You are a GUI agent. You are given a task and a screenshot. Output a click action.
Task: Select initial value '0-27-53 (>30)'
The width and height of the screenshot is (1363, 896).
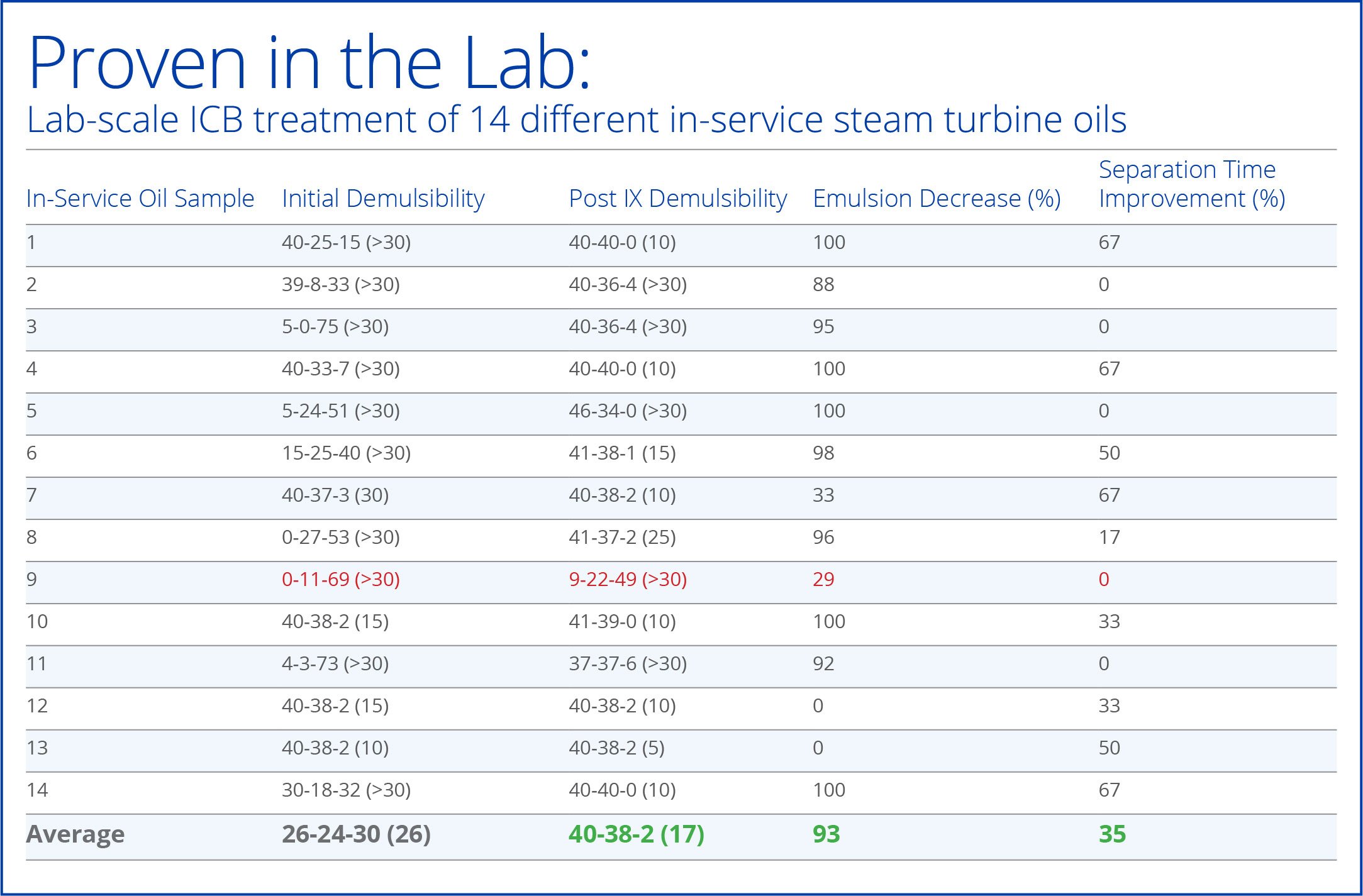click(340, 537)
